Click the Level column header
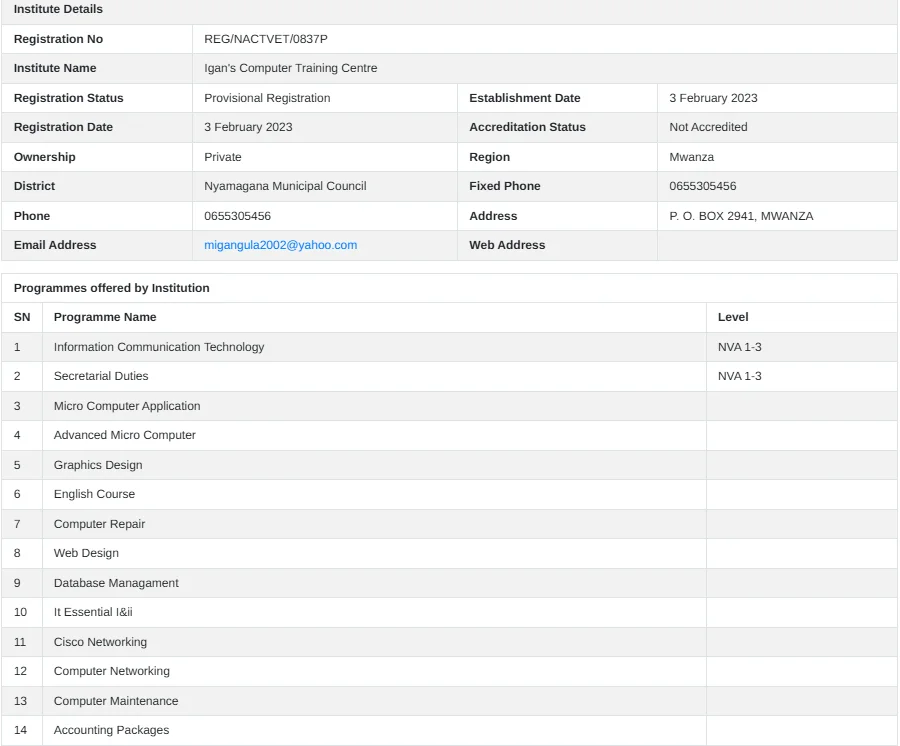This screenshot has width=900, height=746. click(733, 317)
